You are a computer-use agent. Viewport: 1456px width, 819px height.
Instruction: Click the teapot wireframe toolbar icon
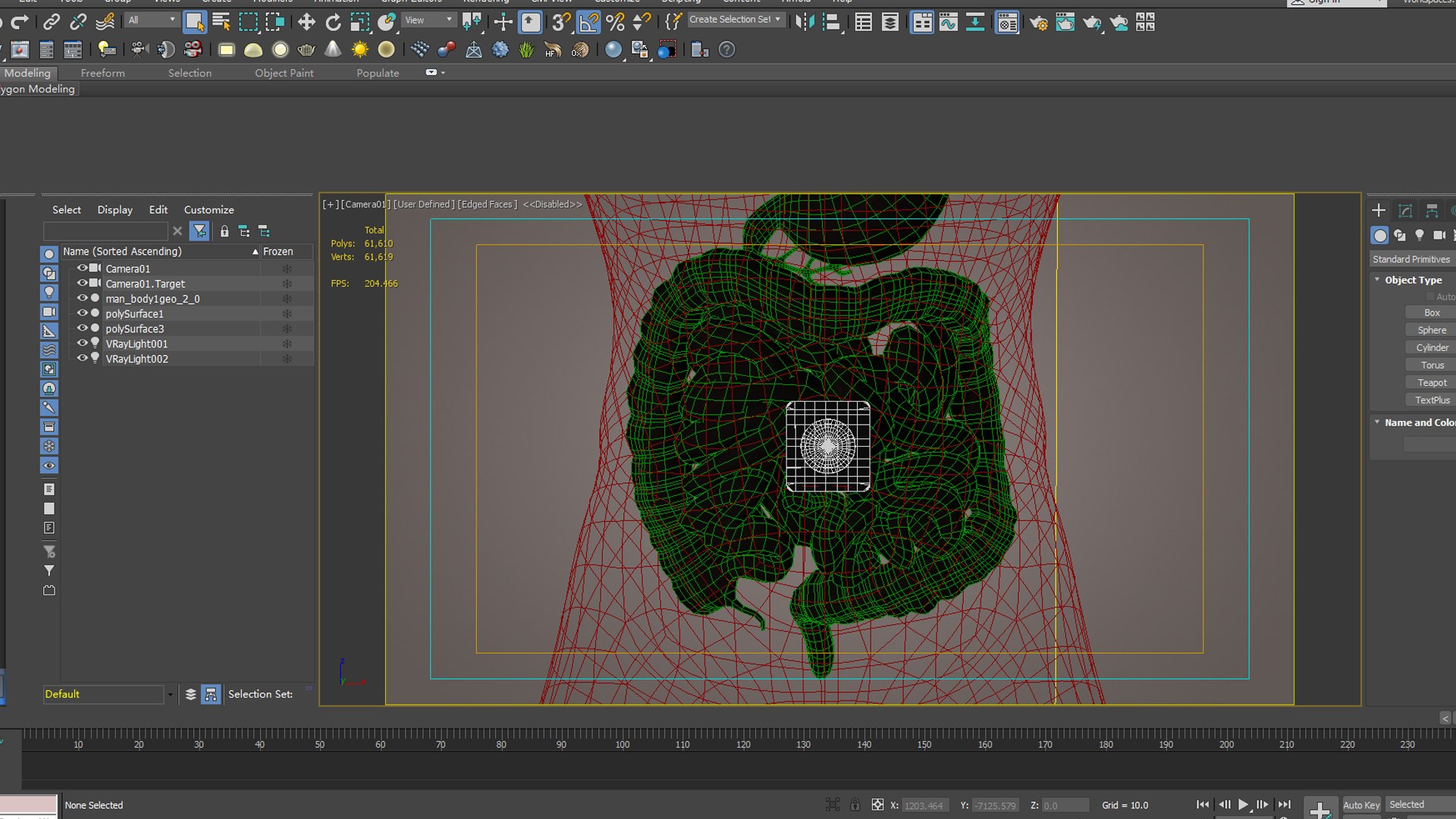point(306,50)
